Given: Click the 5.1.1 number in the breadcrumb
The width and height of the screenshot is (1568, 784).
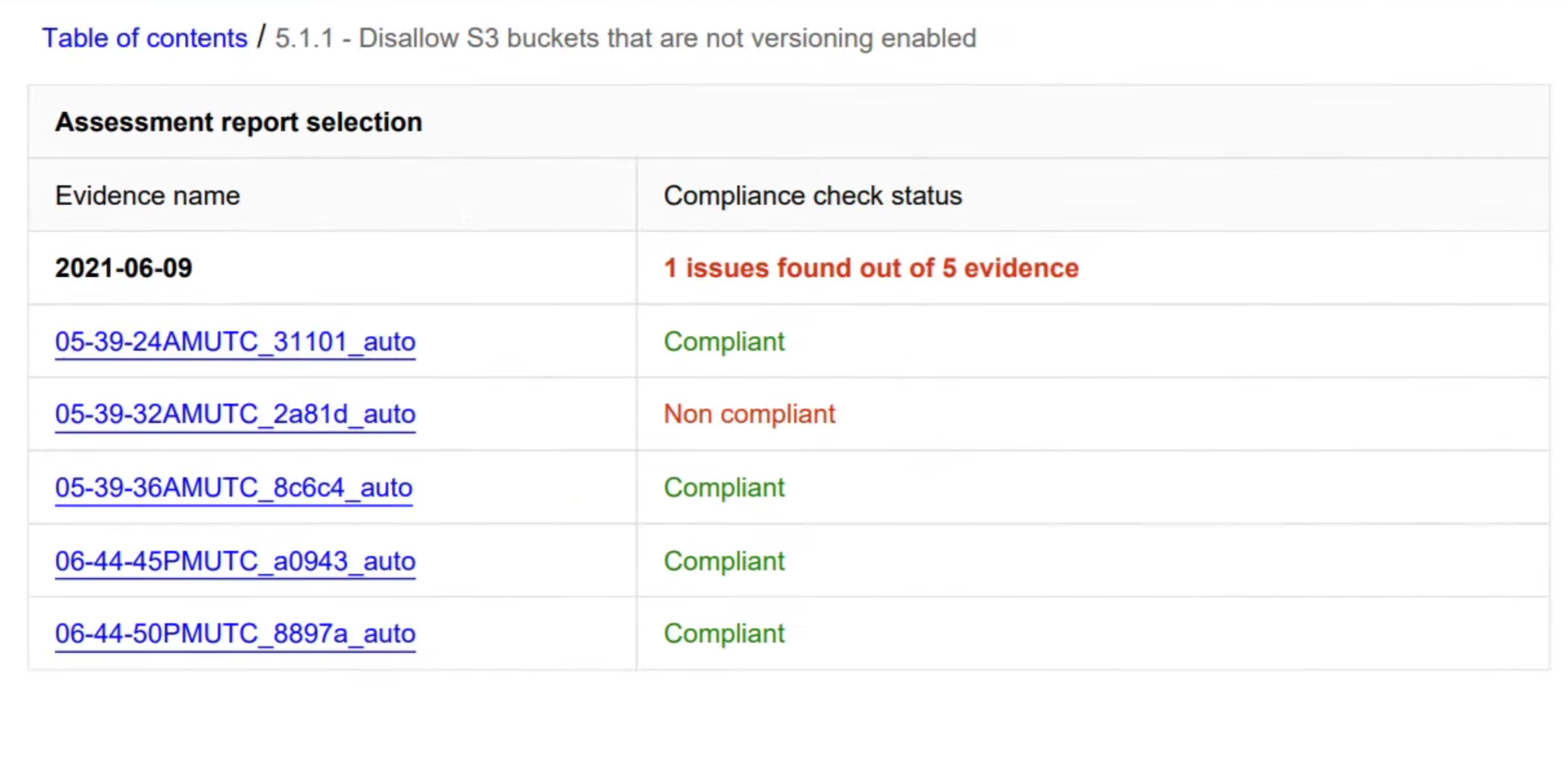Looking at the screenshot, I should (x=304, y=38).
